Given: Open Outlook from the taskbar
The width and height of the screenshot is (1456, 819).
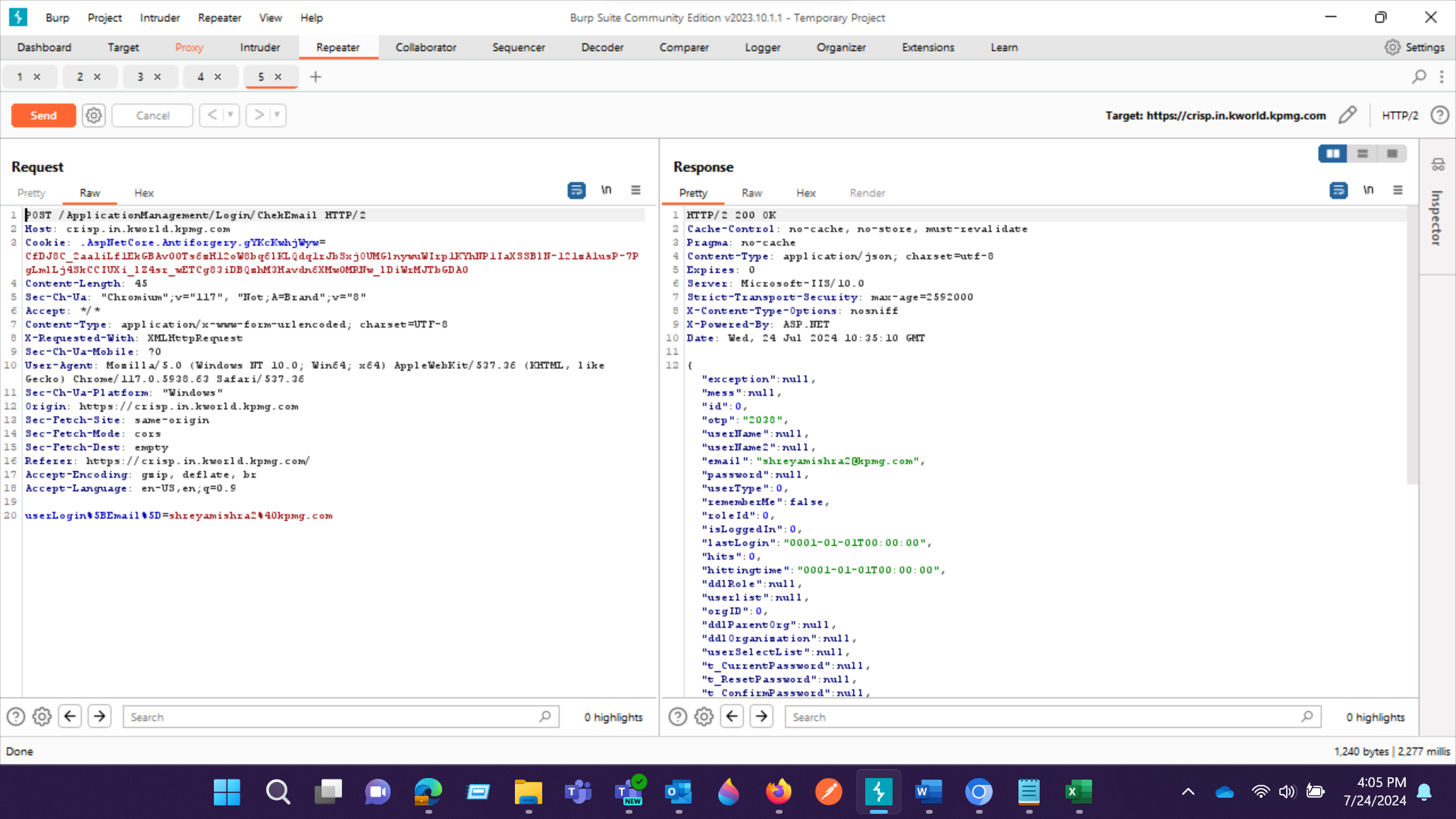Looking at the screenshot, I should 679,792.
